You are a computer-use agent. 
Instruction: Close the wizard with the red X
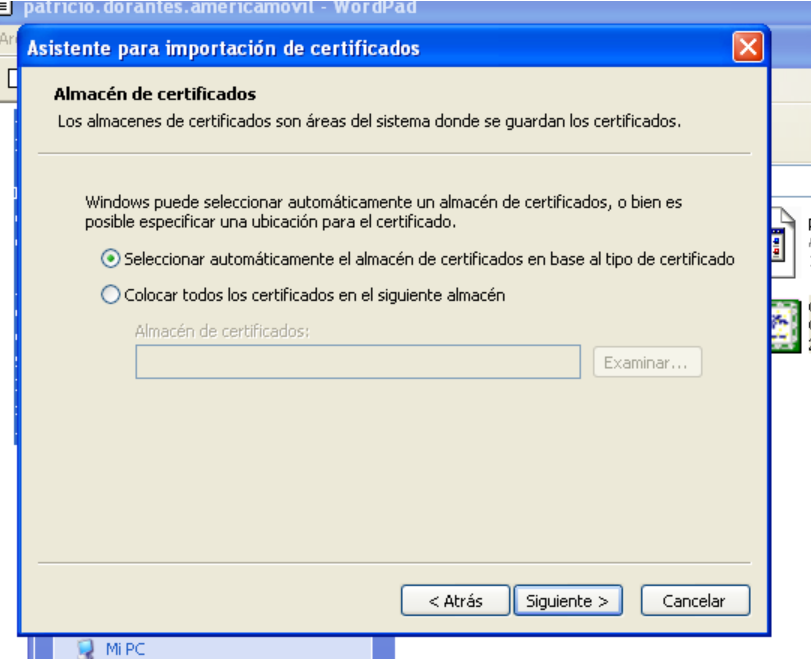748,47
